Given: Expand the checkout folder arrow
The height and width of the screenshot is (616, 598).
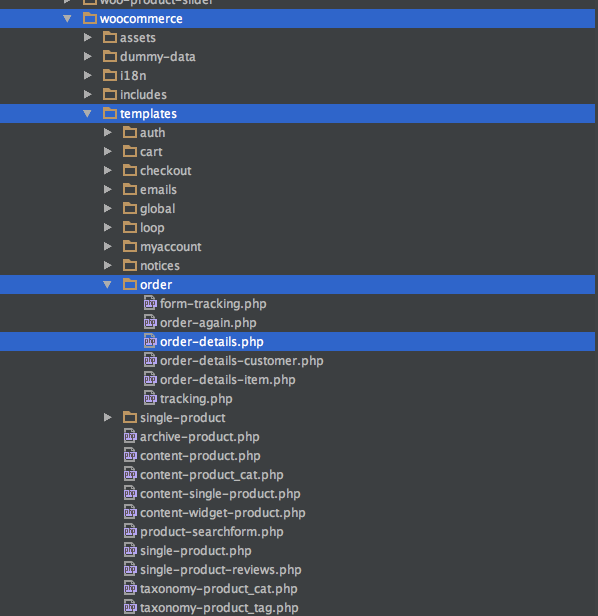Looking at the screenshot, I should pyautogui.click(x=108, y=170).
